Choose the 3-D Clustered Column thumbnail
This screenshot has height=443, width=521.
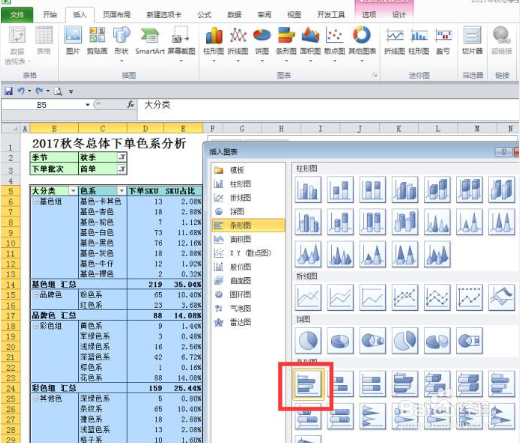click(405, 190)
